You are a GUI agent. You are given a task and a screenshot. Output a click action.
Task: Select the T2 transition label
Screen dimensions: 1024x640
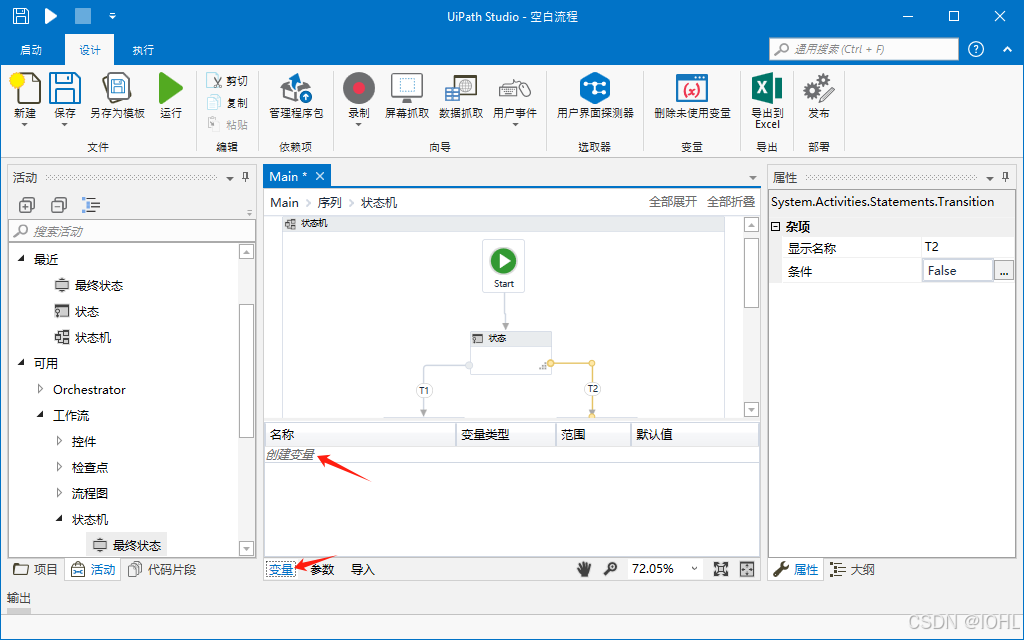(x=592, y=388)
